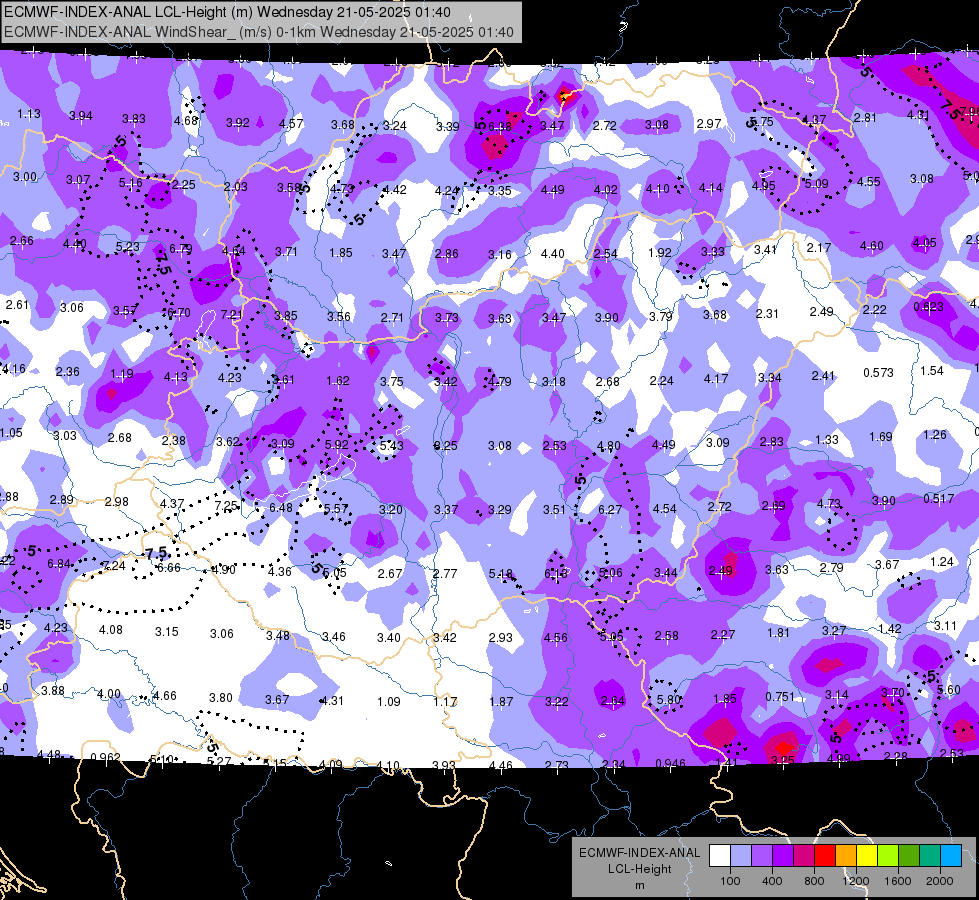Click the legend label 800

814,881
